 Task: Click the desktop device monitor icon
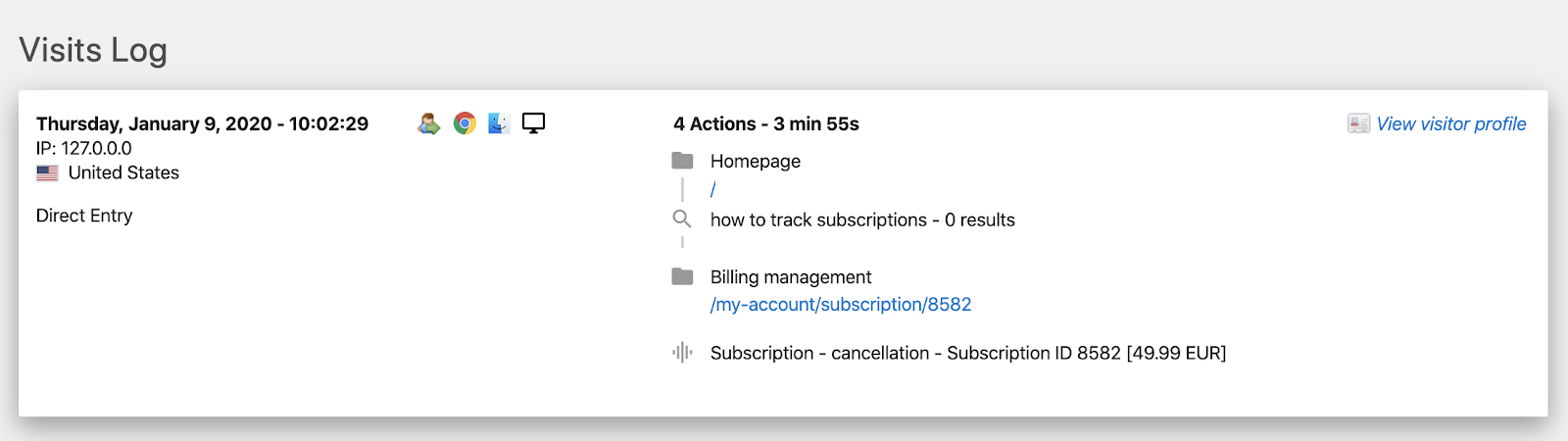click(x=533, y=123)
